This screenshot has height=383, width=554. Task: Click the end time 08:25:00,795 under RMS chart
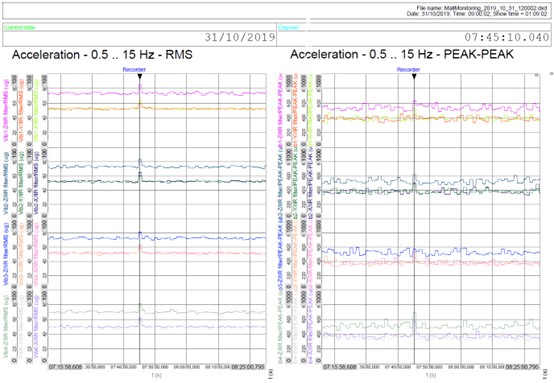coord(248,367)
